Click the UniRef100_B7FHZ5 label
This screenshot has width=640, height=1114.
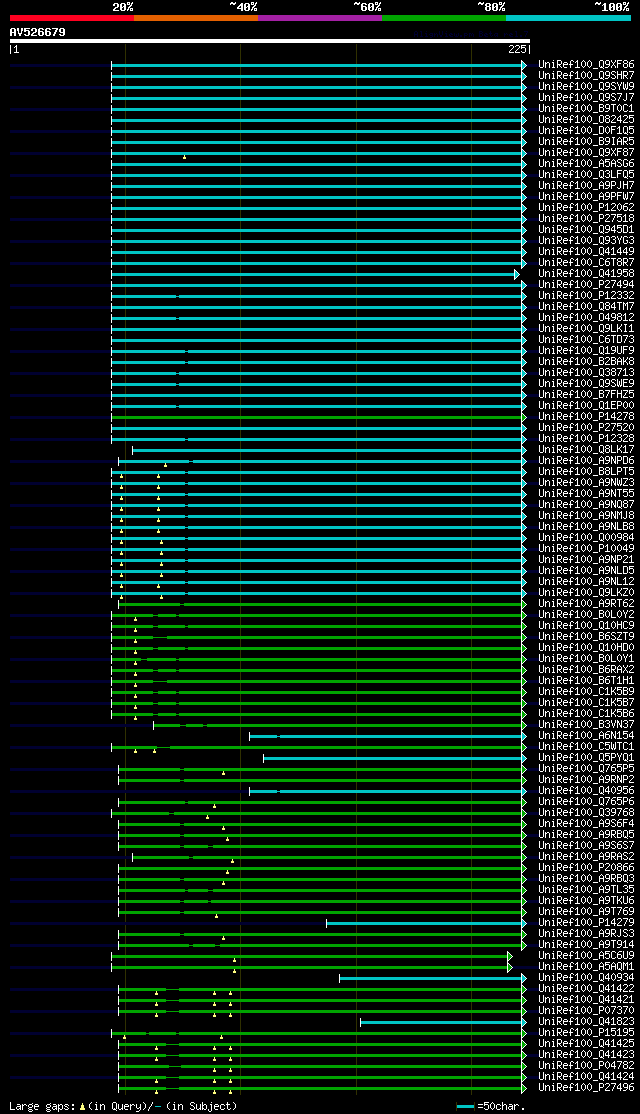coord(586,395)
